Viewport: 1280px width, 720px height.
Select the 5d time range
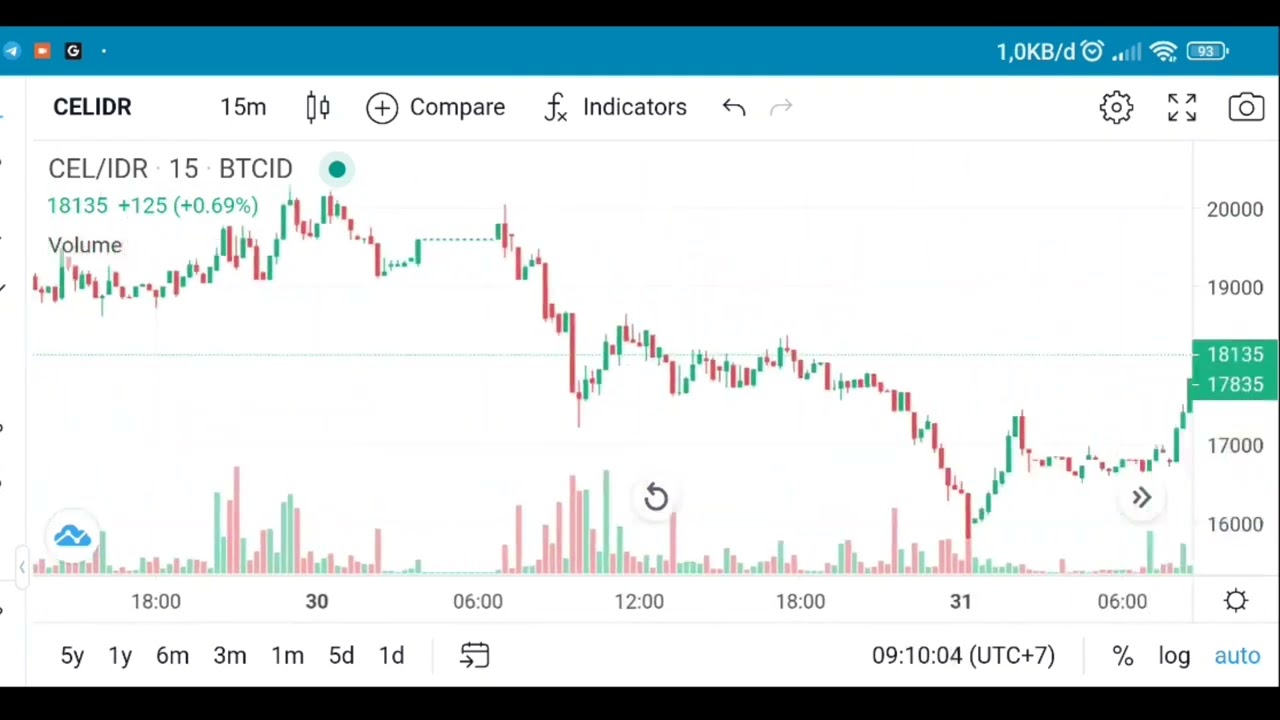coord(341,655)
